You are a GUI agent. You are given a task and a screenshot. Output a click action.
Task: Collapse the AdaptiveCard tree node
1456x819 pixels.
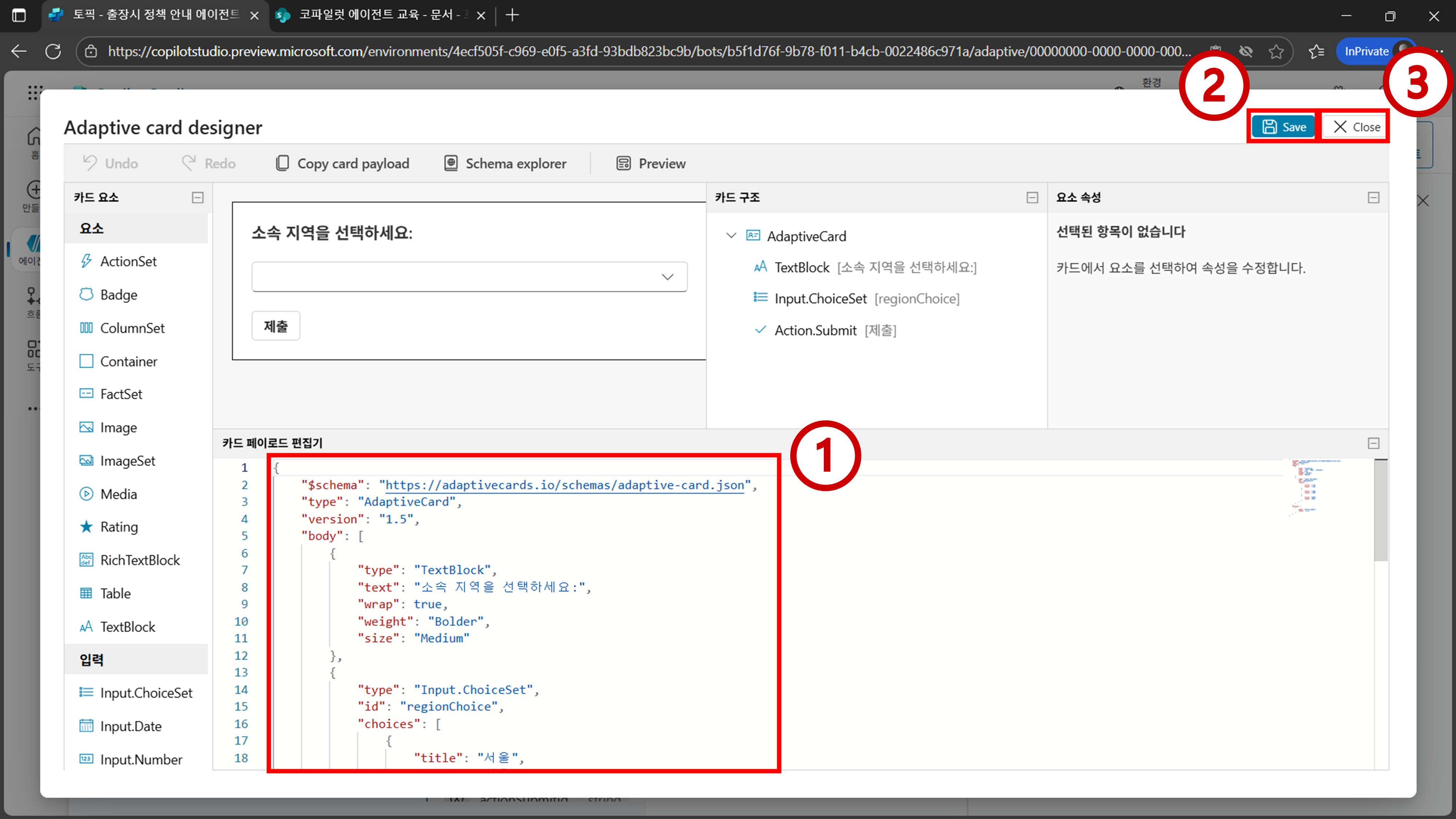(731, 236)
